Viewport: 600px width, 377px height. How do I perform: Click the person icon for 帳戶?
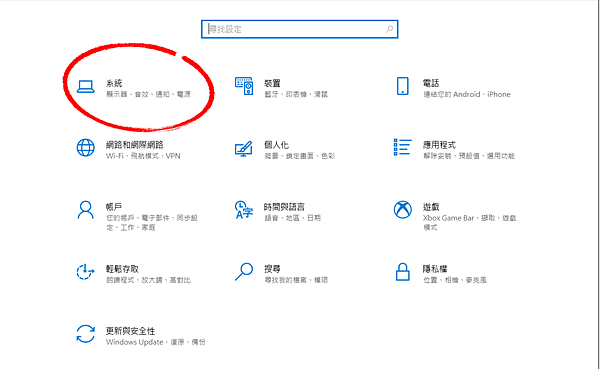click(x=85, y=210)
